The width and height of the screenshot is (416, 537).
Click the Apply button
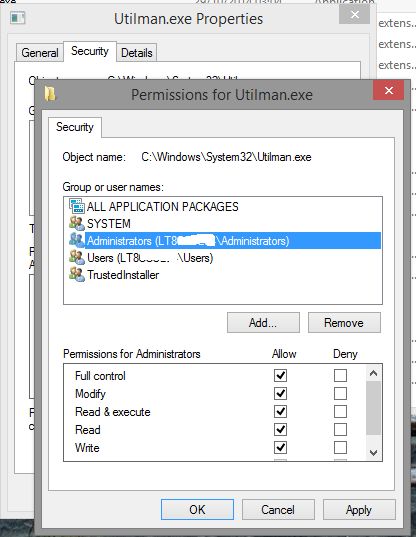(x=359, y=510)
